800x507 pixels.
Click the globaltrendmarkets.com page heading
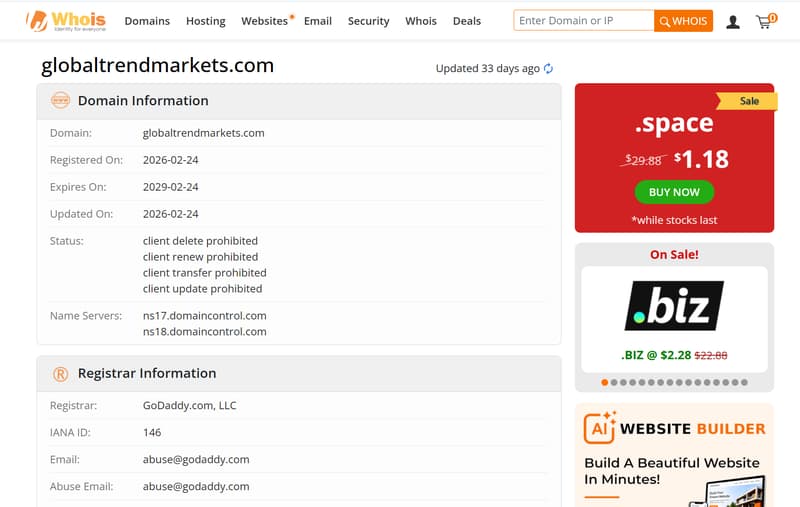(157, 65)
